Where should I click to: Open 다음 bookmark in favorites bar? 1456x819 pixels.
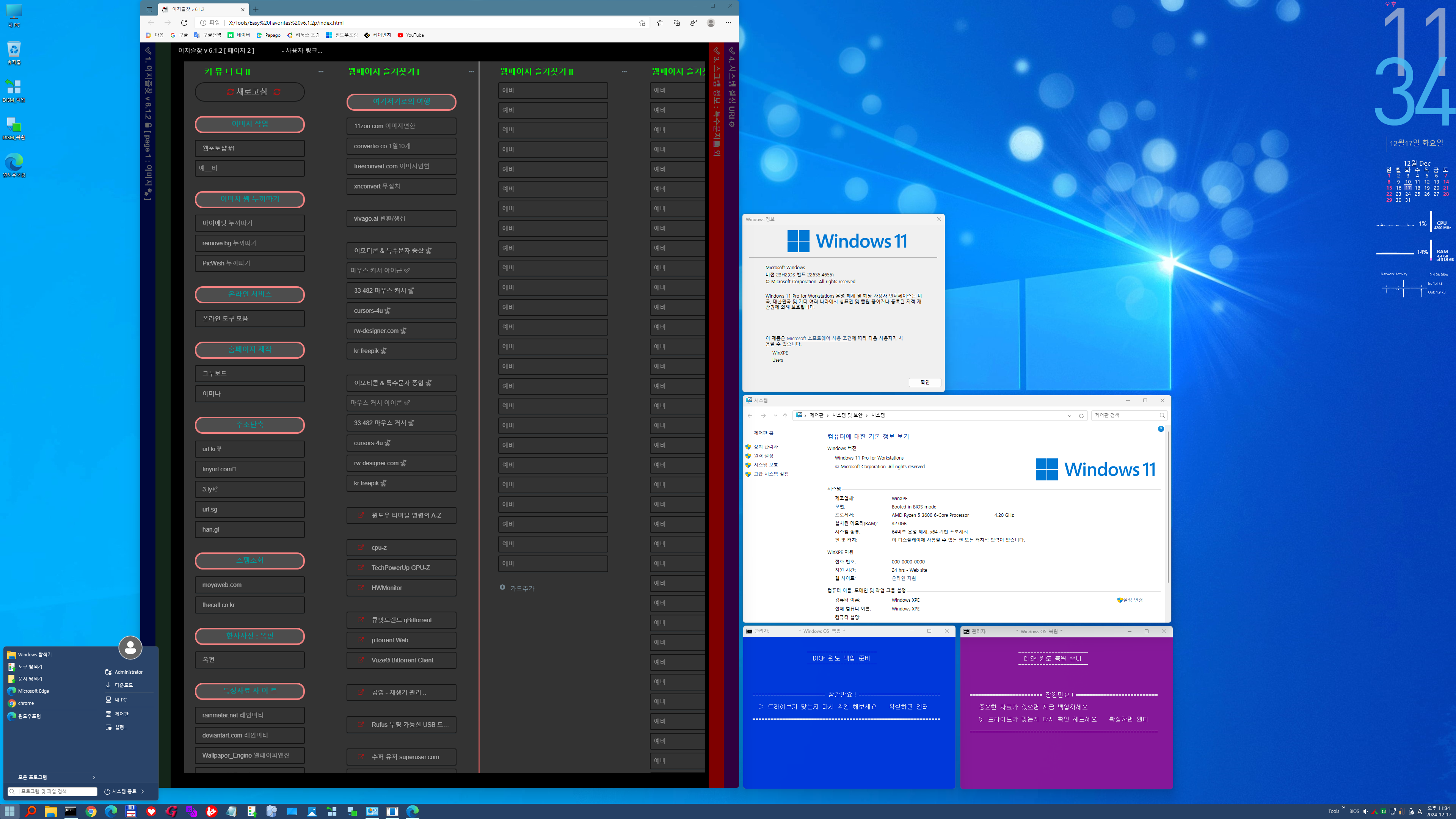(154, 35)
